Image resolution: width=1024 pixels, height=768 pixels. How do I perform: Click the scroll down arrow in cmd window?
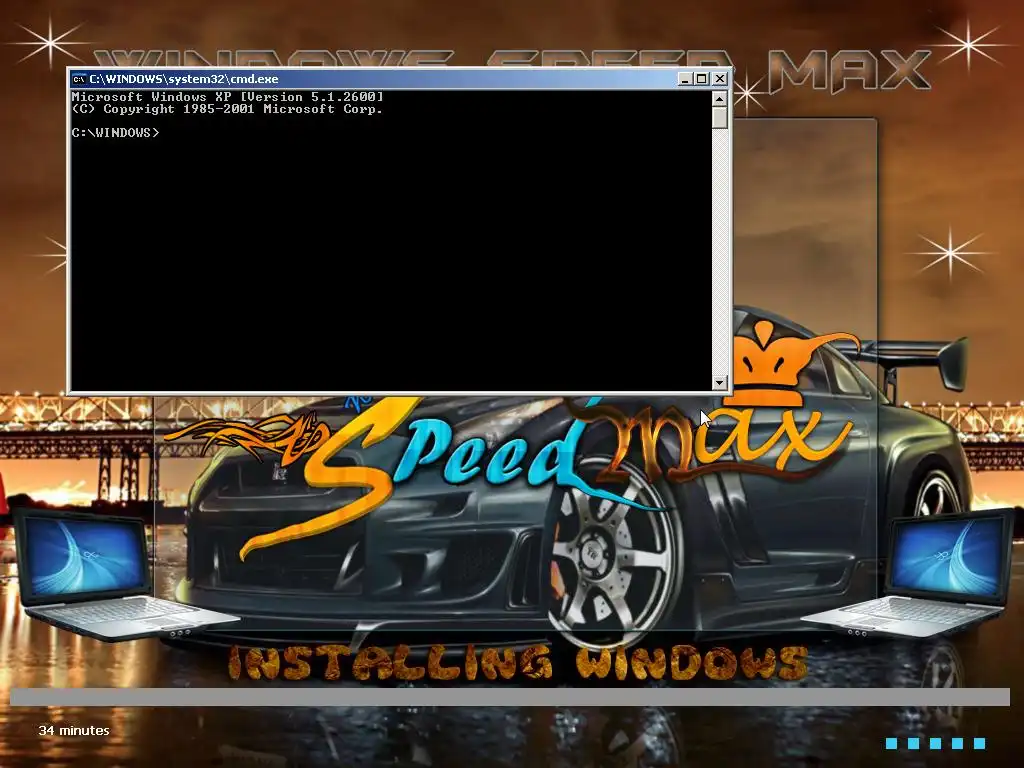click(x=720, y=383)
